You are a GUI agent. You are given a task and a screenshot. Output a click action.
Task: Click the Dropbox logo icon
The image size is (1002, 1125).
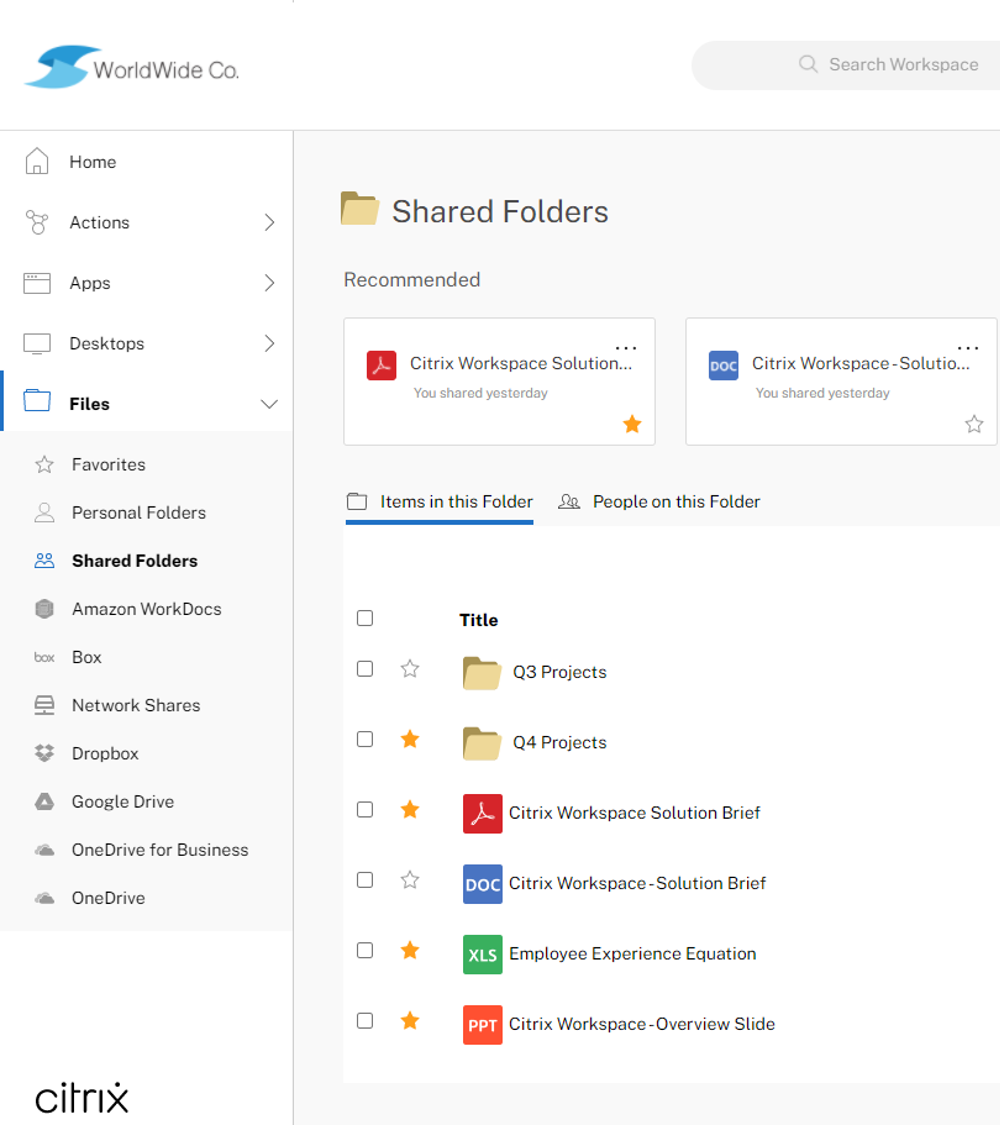44,753
